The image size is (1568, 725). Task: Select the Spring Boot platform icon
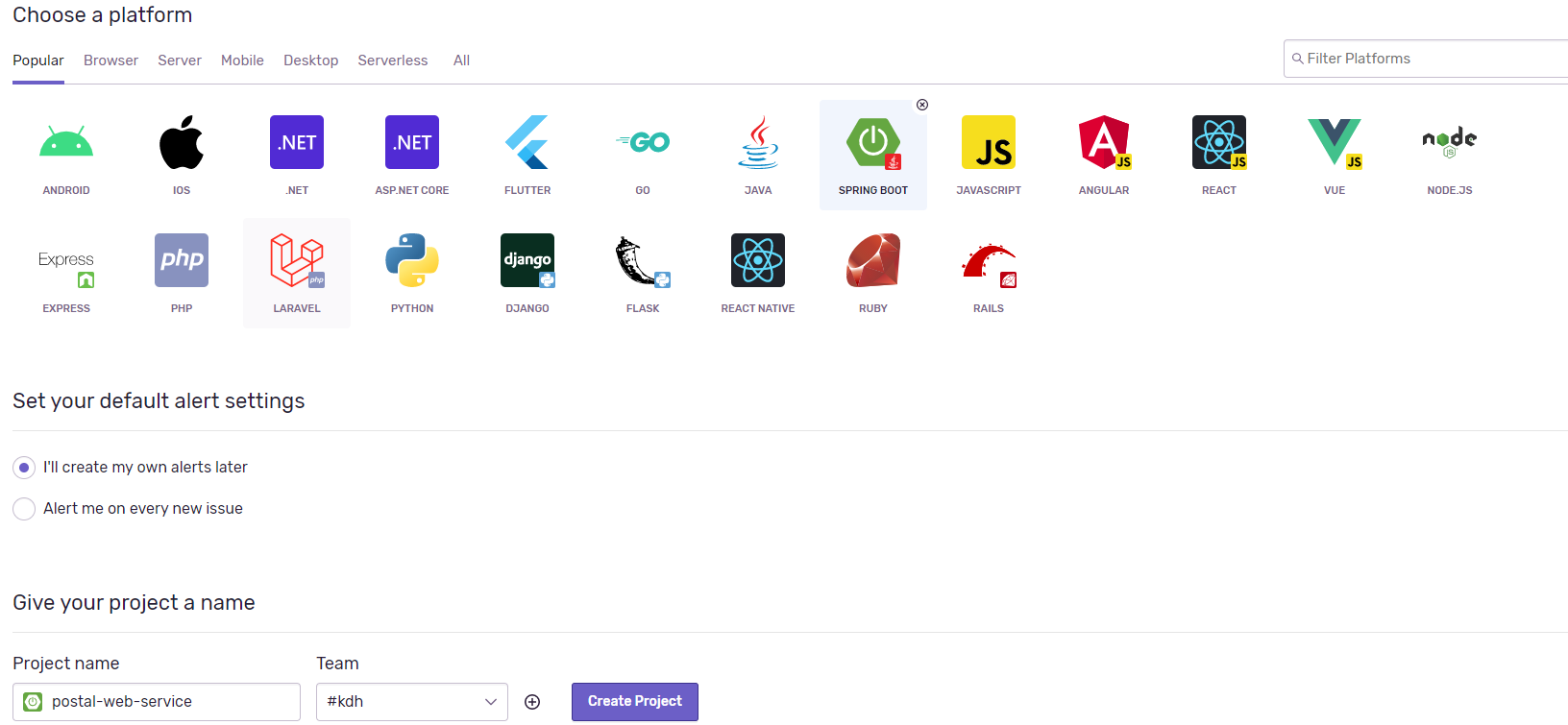point(873,142)
